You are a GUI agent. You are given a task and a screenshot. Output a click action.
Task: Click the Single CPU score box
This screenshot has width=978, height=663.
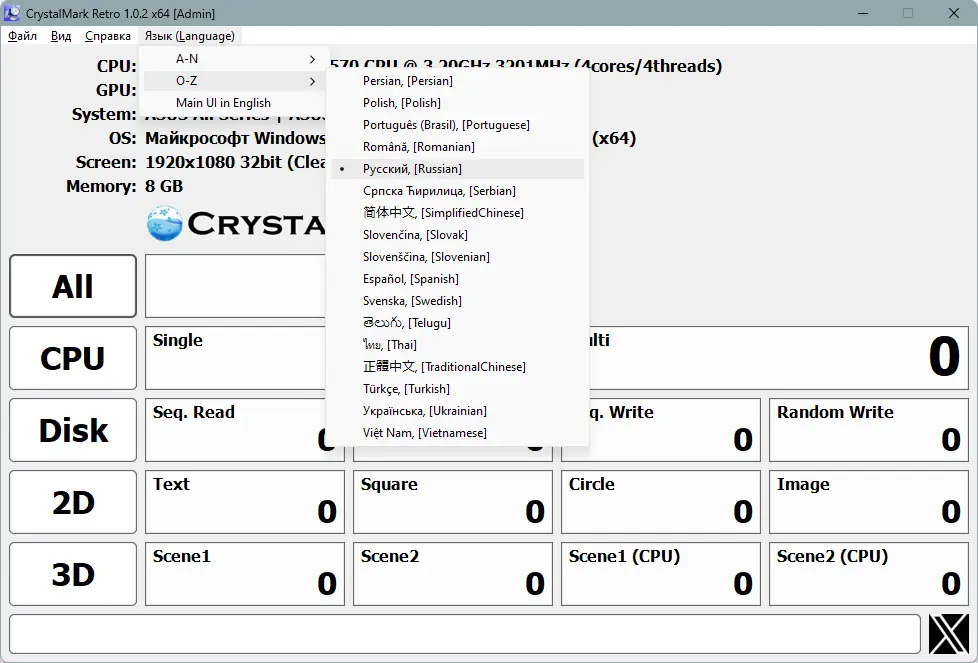click(x=236, y=358)
